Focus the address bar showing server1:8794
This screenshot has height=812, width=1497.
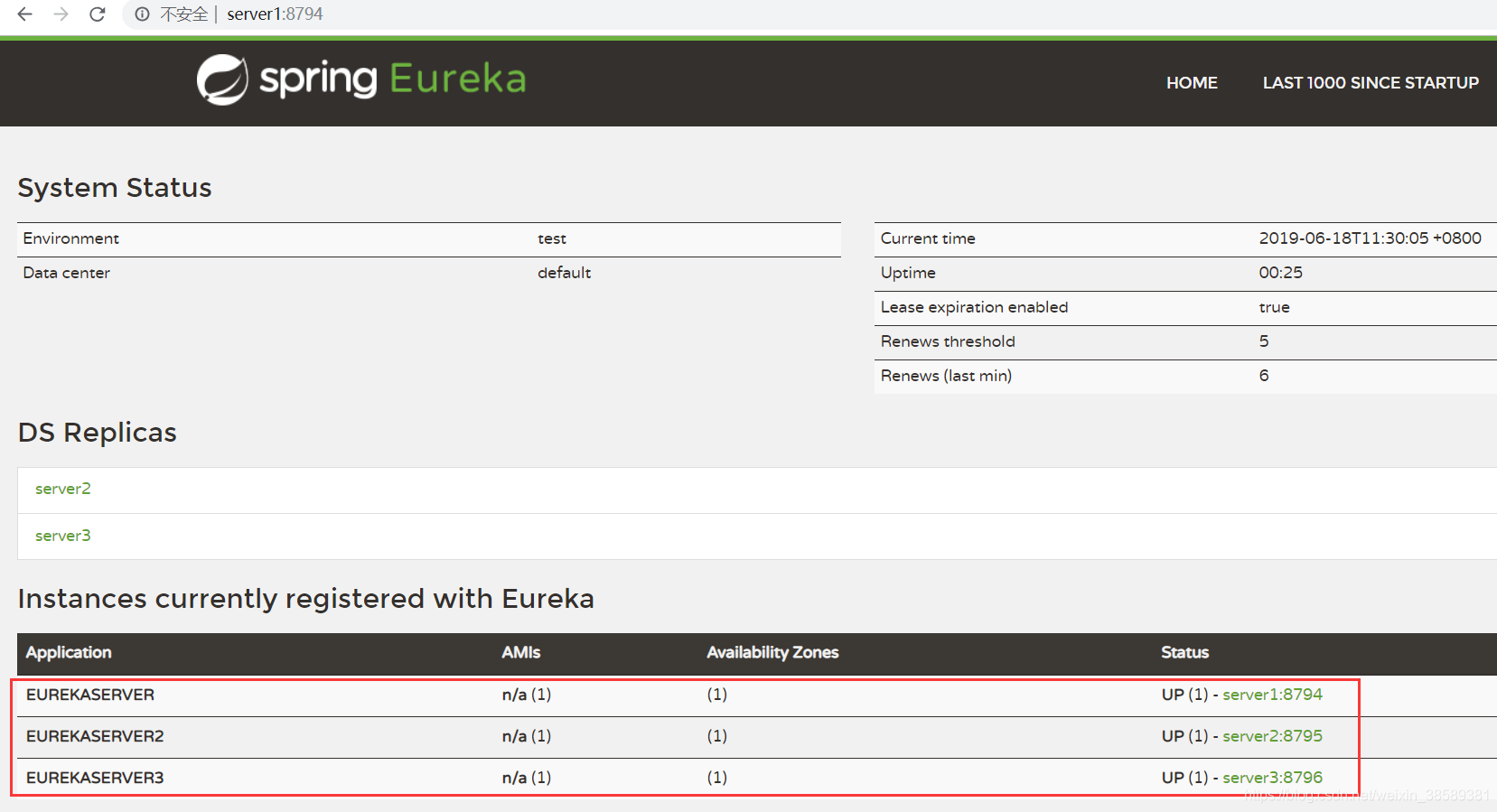click(x=275, y=14)
